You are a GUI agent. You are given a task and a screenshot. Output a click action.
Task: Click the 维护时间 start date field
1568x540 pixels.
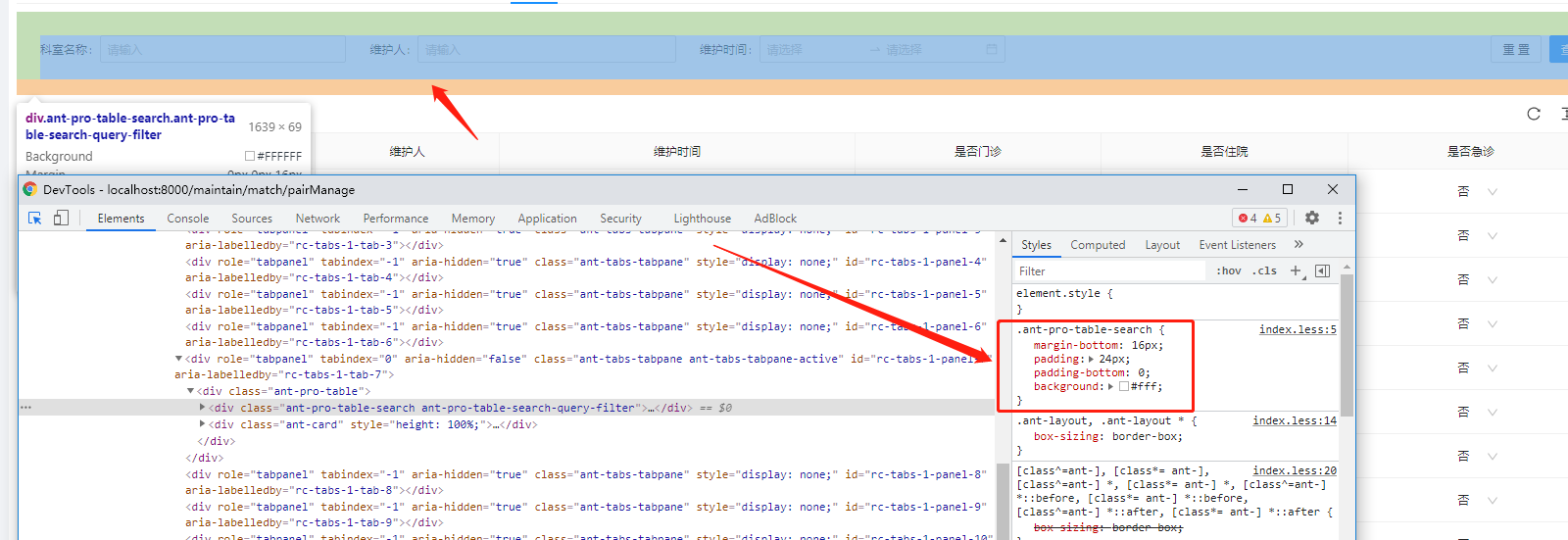coord(813,49)
